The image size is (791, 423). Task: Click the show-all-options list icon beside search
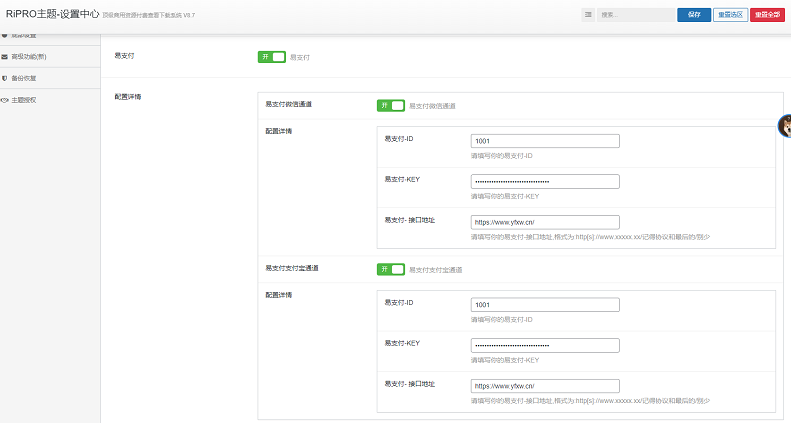pos(588,15)
